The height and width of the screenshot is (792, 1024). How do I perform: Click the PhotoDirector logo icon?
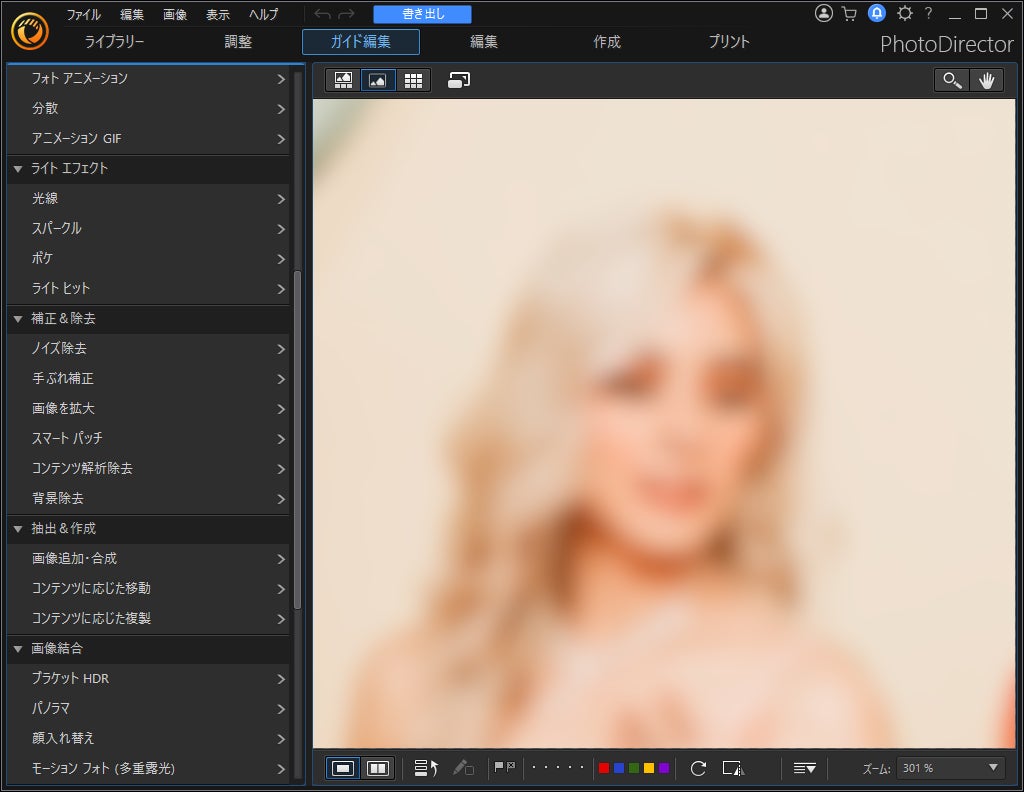[30, 31]
